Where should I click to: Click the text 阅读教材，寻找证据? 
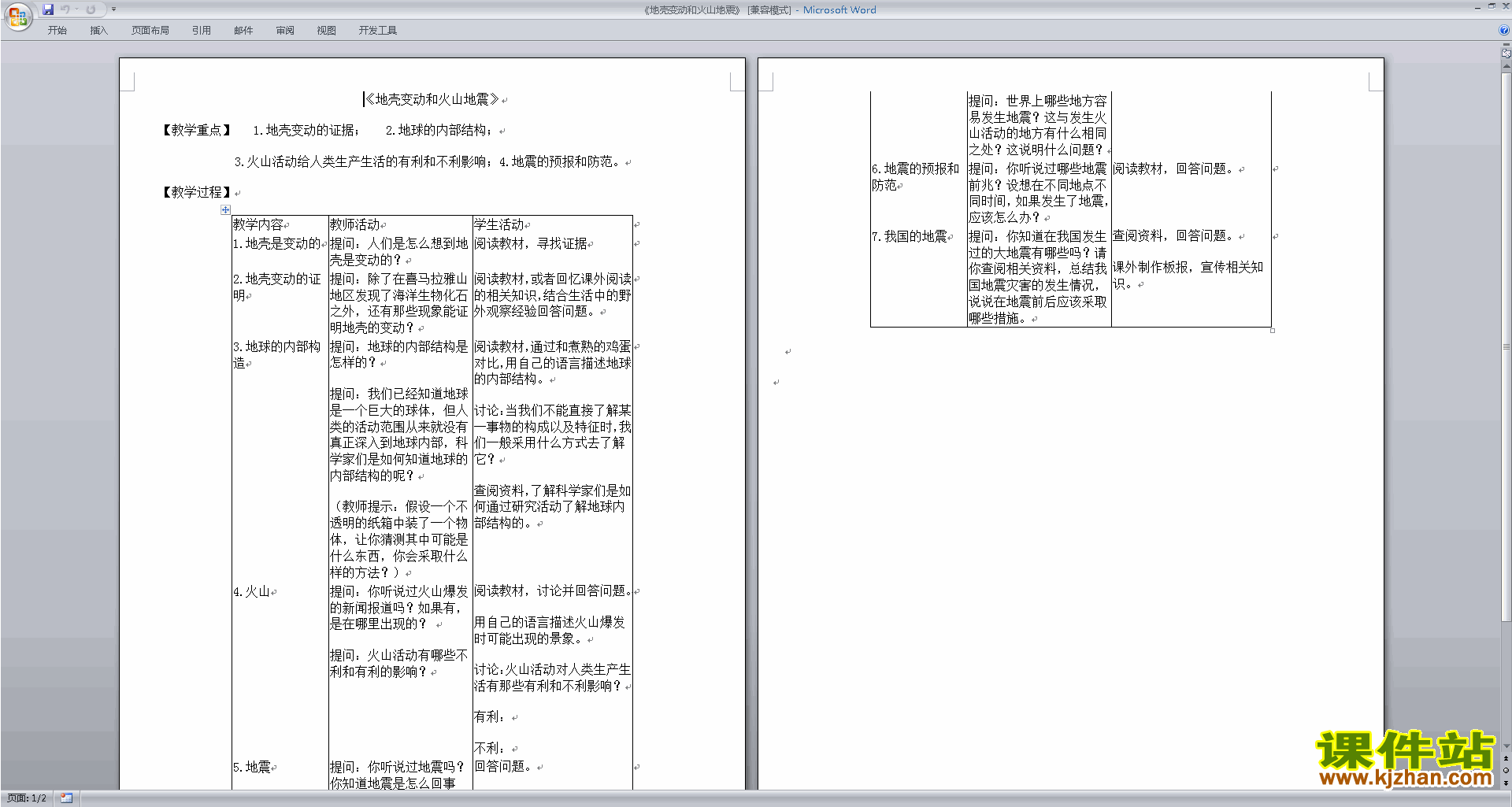coord(531,243)
